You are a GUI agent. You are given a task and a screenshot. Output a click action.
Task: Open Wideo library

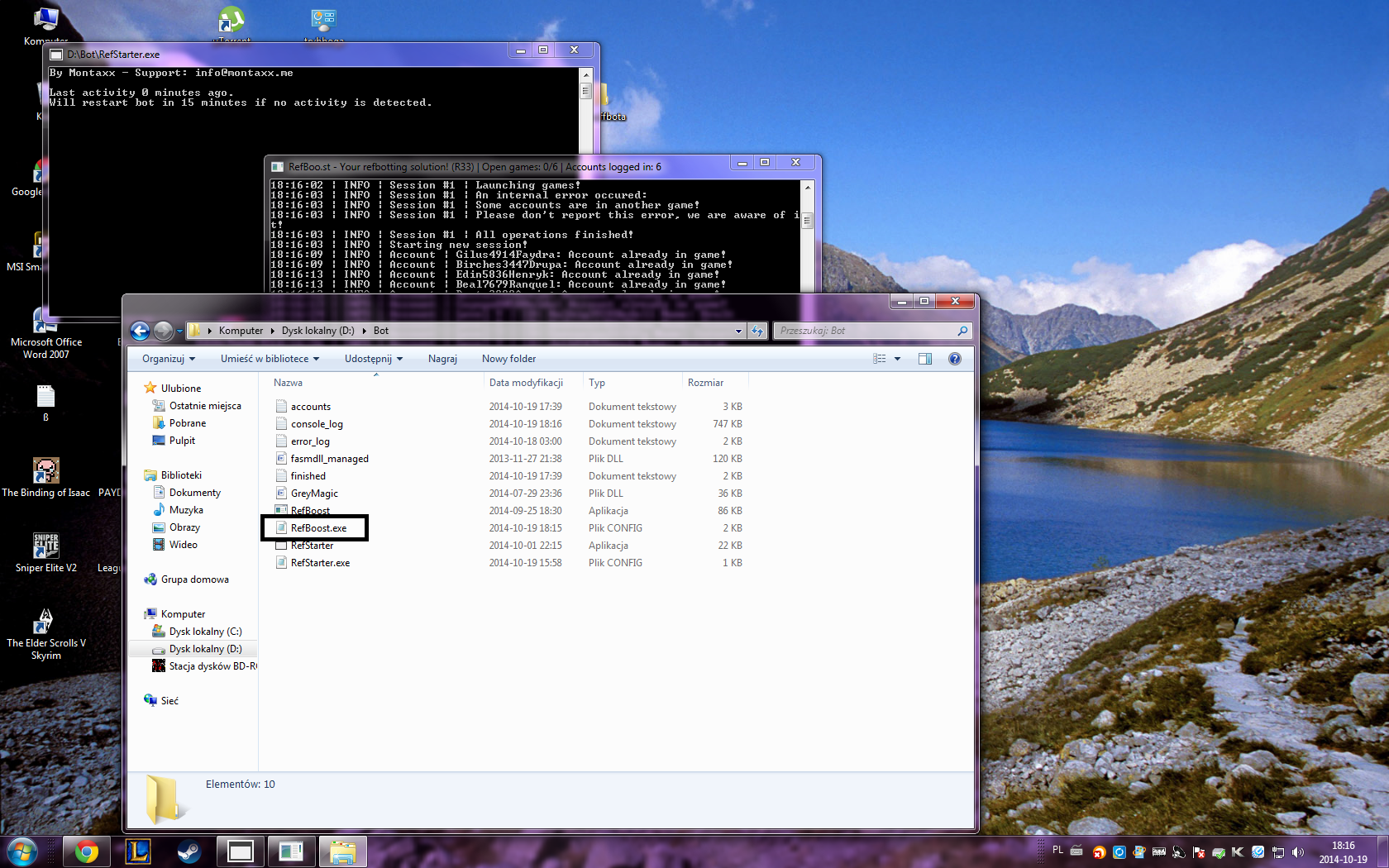[183, 545]
